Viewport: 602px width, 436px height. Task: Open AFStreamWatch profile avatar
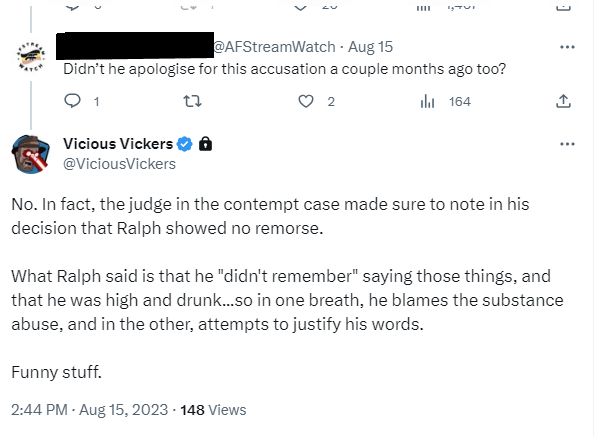[31, 56]
